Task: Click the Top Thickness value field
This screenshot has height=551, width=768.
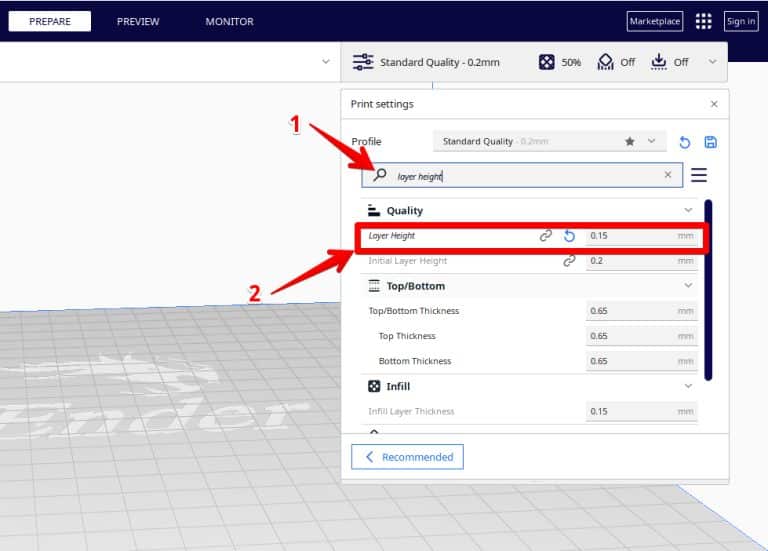Action: (x=640, y=336)
